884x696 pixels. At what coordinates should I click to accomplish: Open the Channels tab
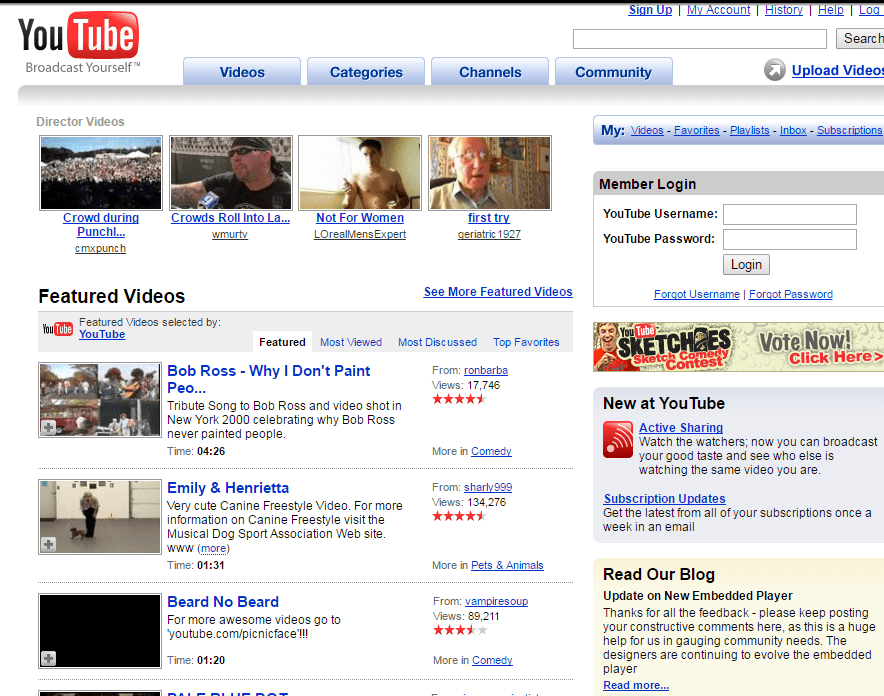490,72
